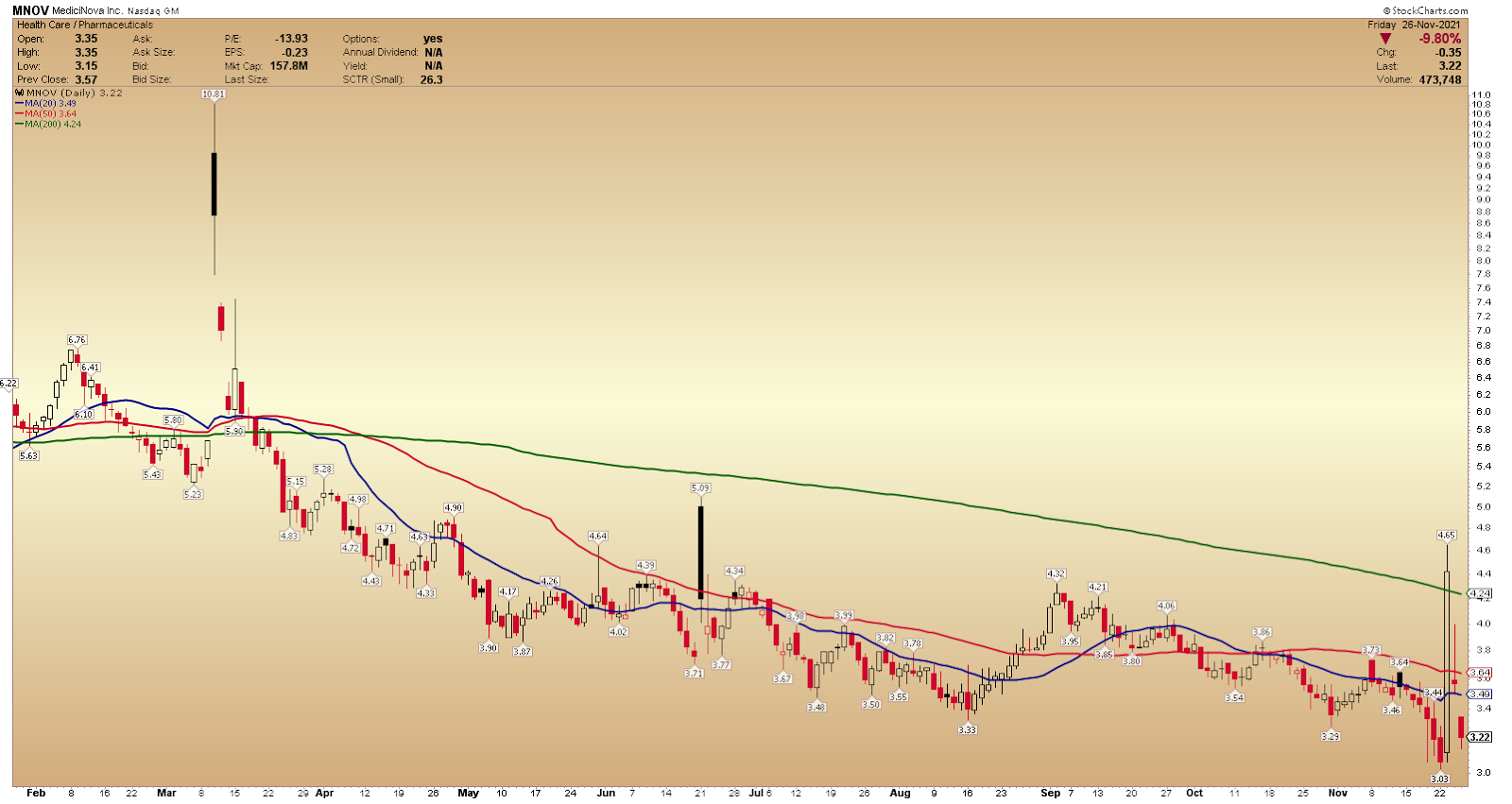Click the MNOV (Daily) 3.22 legend entry

69,93
